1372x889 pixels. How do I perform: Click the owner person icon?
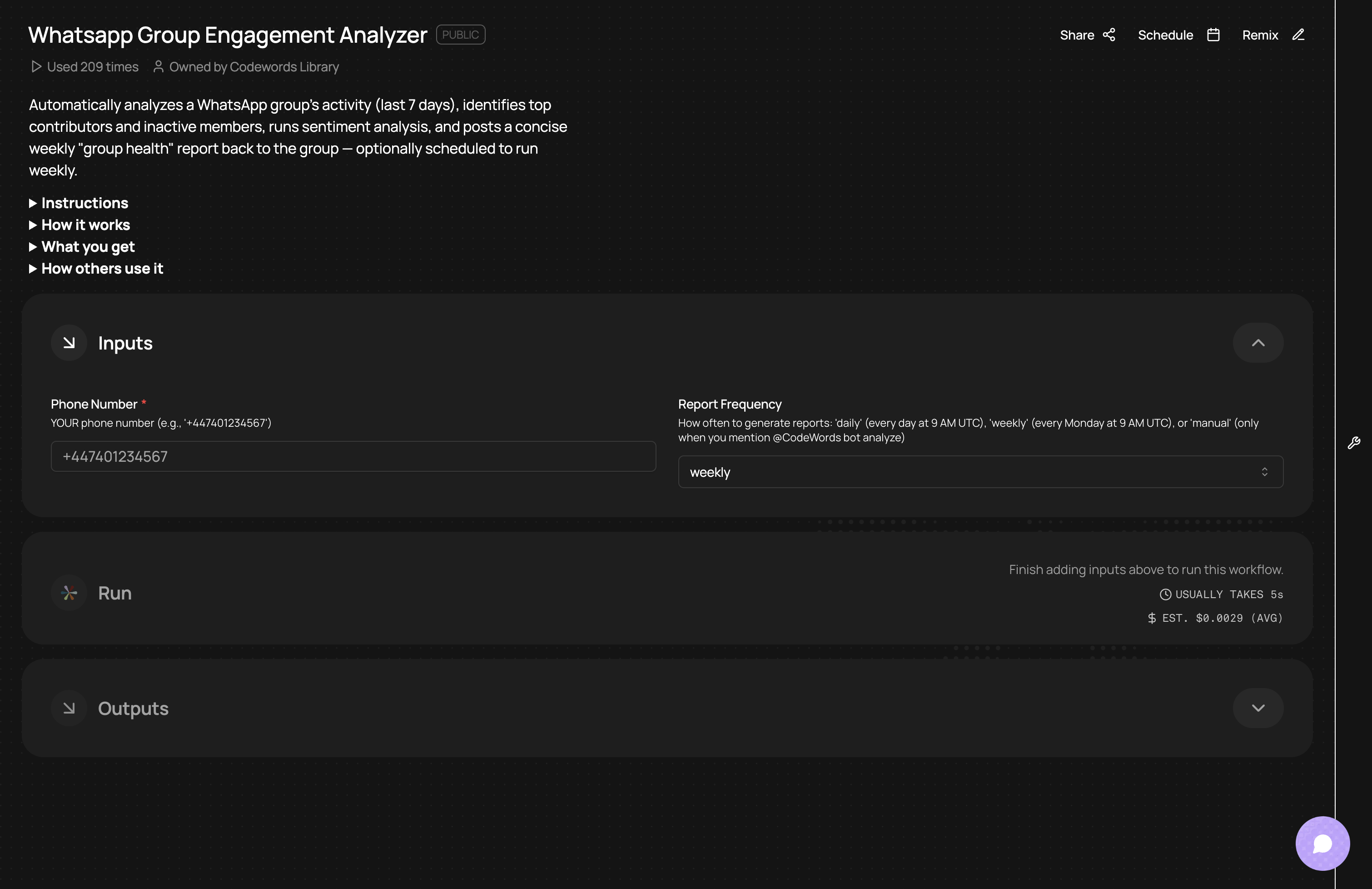click(x=158, y=67)
